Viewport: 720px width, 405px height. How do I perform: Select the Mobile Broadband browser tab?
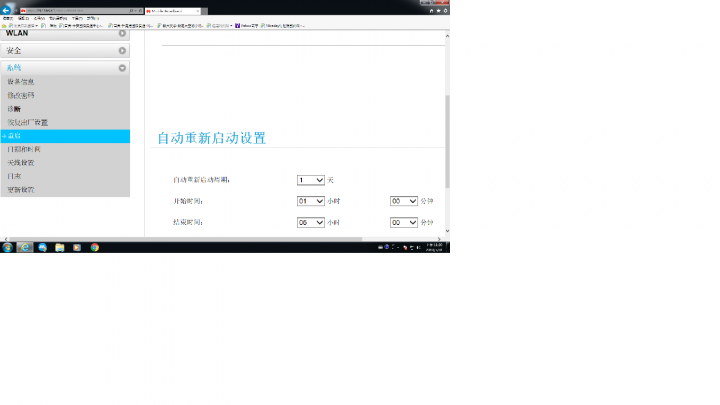pos(173,11)
